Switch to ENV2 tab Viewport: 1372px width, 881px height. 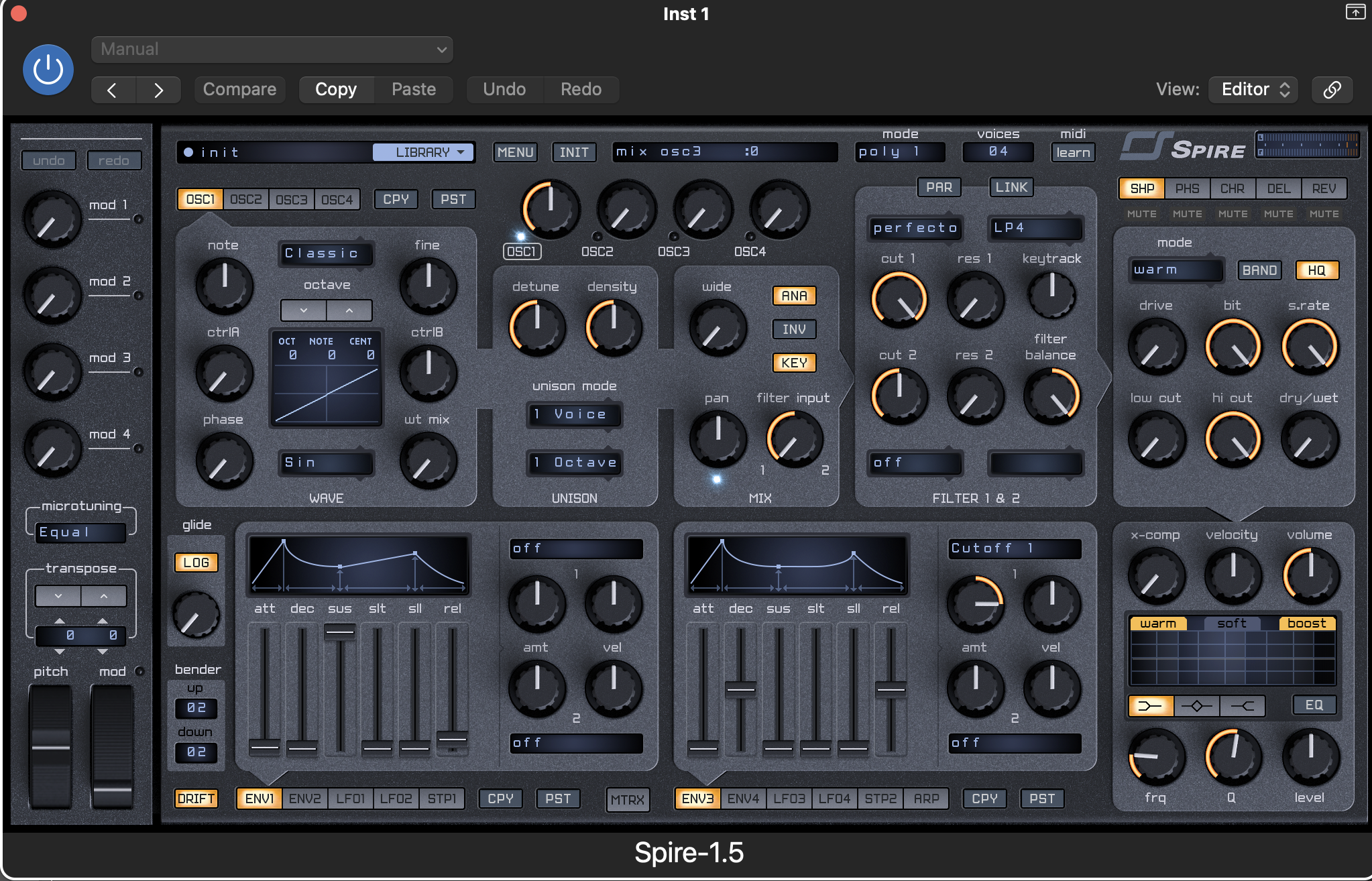tap(304, 799)
